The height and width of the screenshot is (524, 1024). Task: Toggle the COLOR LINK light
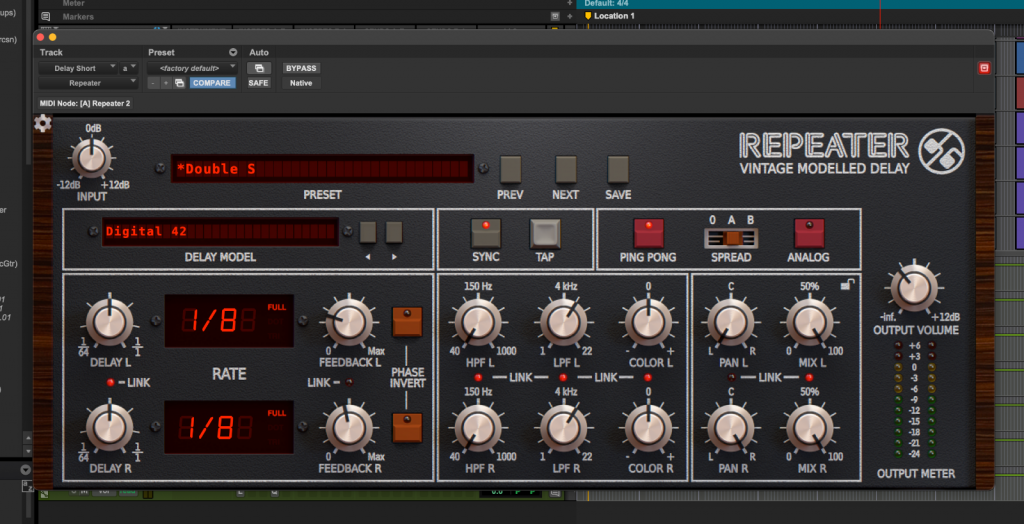[648, 378]
